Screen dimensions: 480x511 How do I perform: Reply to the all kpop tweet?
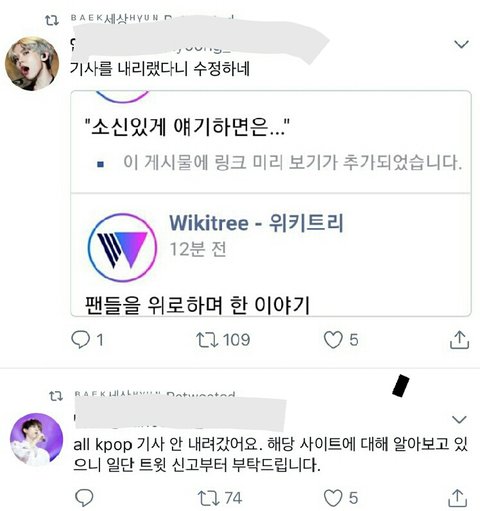point(84,498)
